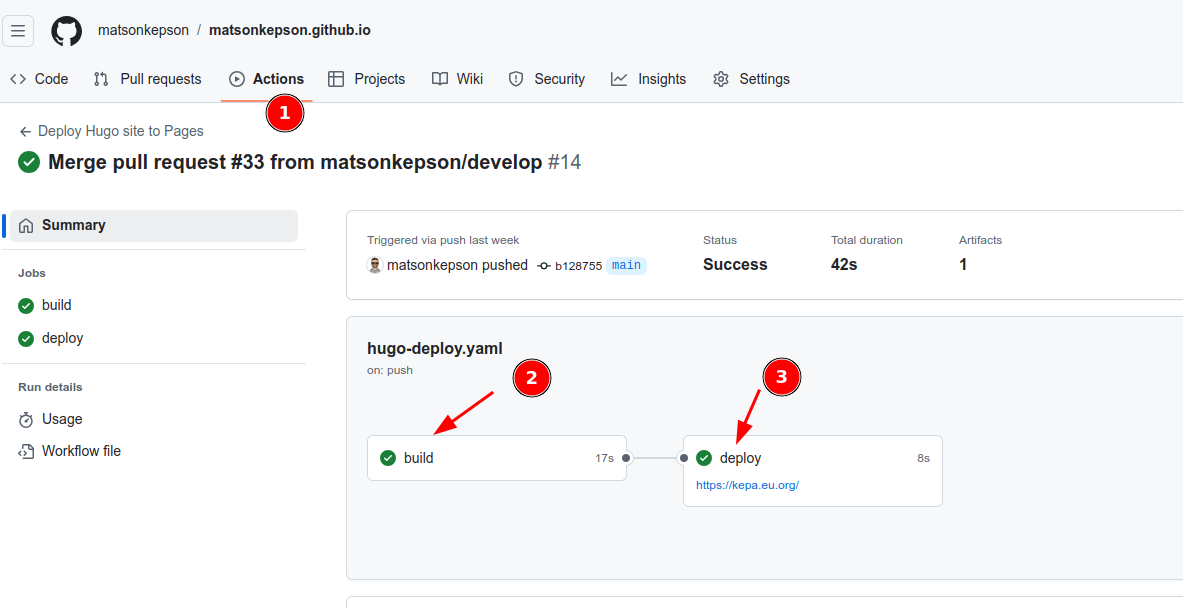Open the deploy job in sidebar
The height and width of the screenshot is (608, 1183).
[x=62, y=338]
